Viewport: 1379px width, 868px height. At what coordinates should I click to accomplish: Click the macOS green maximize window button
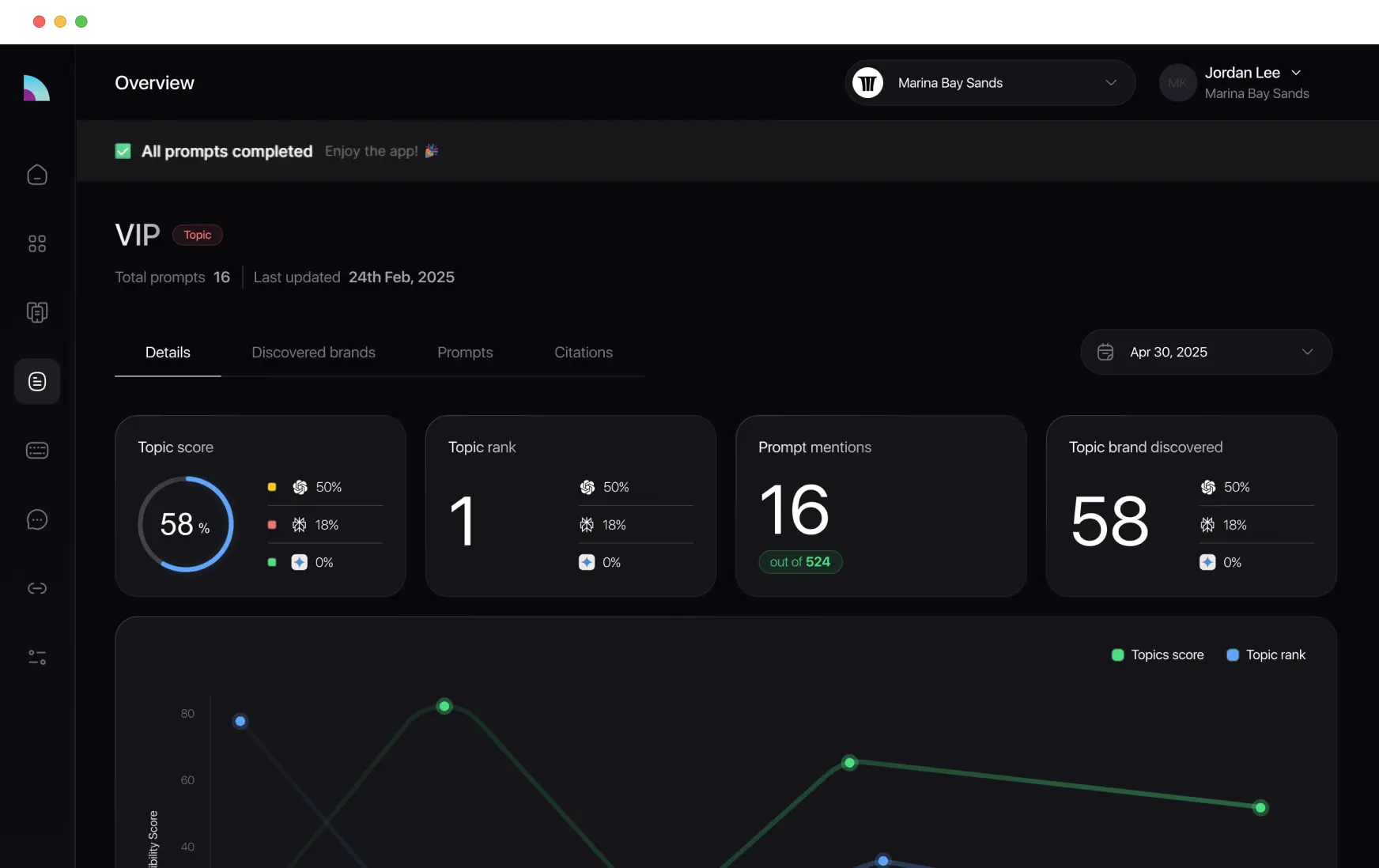click(x=81, y=21)
